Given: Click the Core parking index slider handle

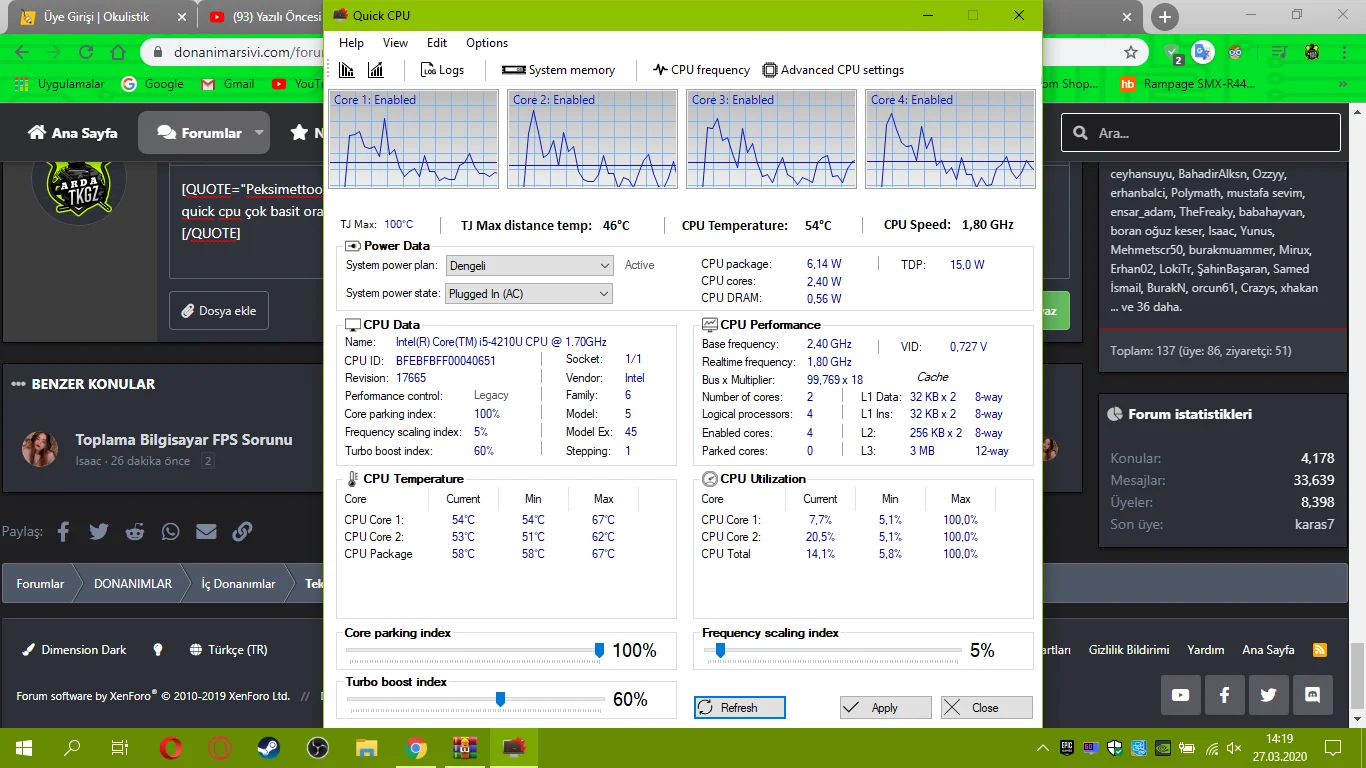Looking at the screenshot, I should tap(599, 650).
